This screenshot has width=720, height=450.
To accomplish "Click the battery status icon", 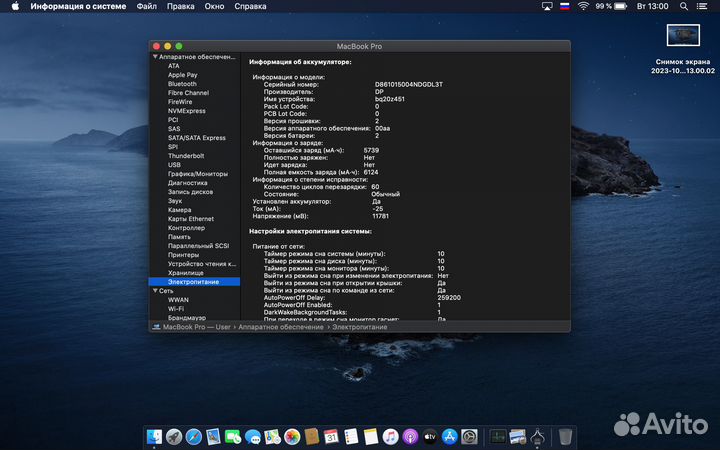I will (621, 6).
